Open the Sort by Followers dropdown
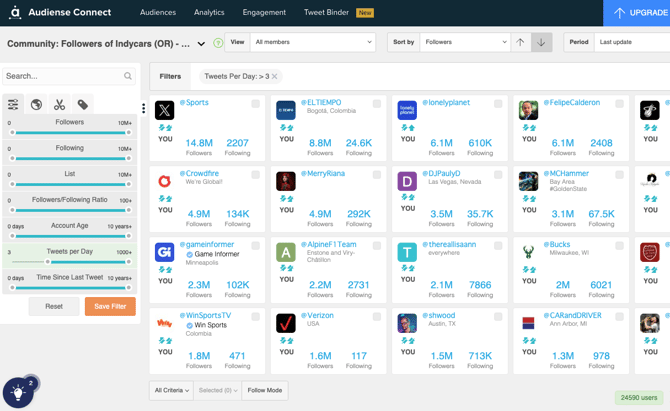The image size is (670, 411). pyautogui.click(x=465, y=42)
